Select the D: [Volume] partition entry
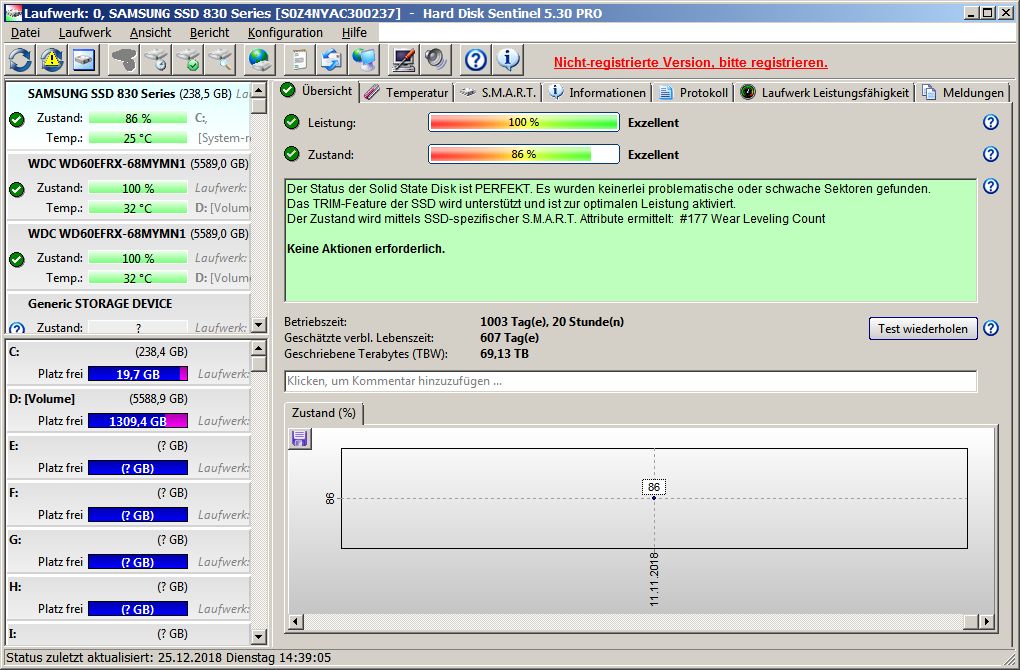The height and width of the screenshot is (670, 1020). pos(128,410)
